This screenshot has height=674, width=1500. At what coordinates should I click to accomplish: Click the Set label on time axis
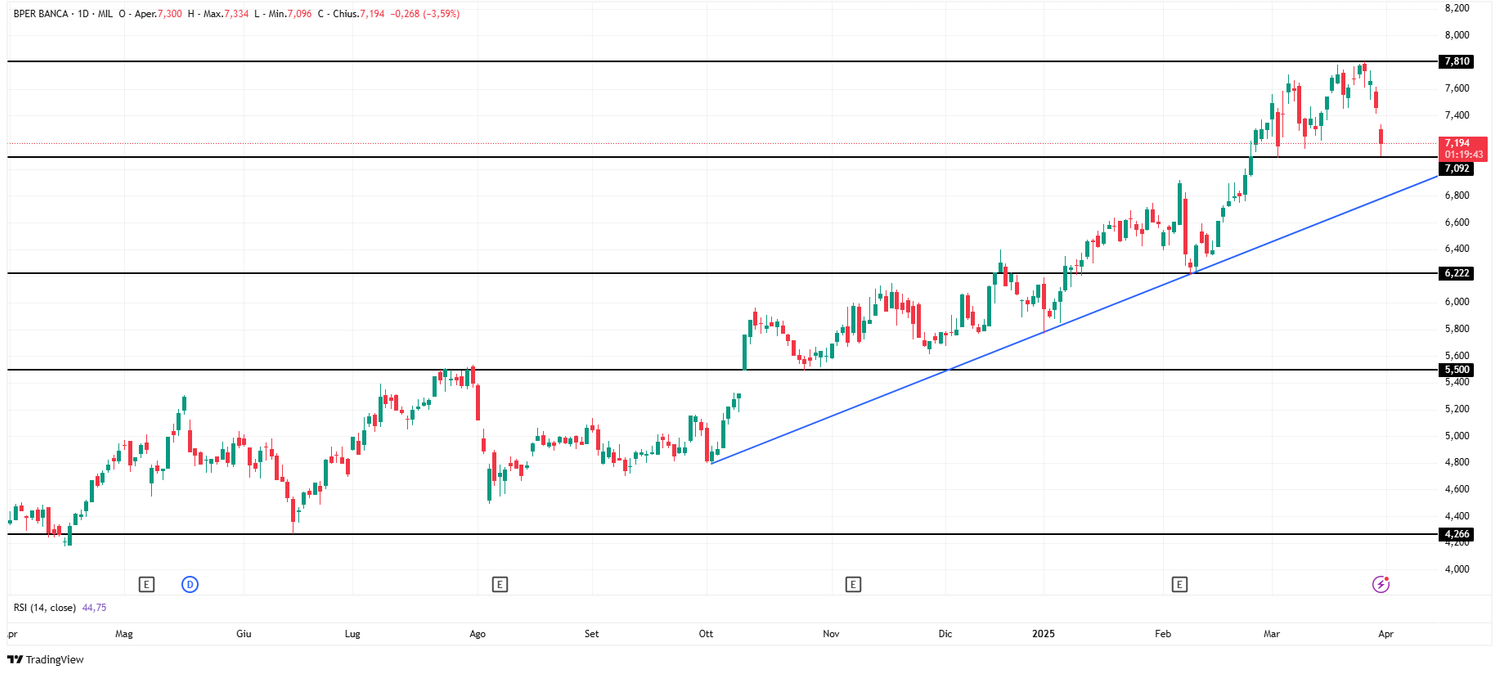coord(591,634)
